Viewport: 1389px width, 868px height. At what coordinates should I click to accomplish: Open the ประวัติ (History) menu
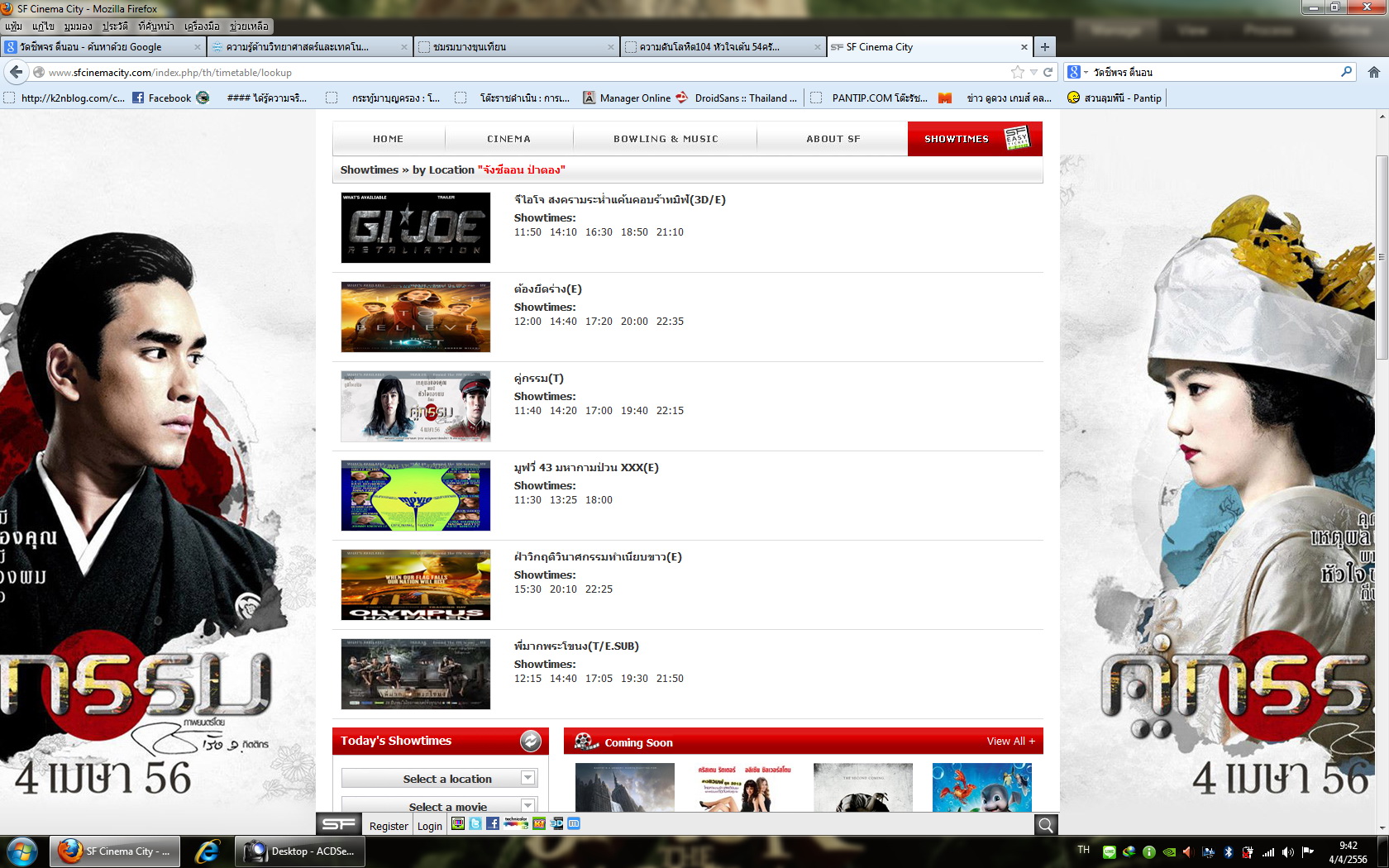pyautogui.click(x=115, y=26)
